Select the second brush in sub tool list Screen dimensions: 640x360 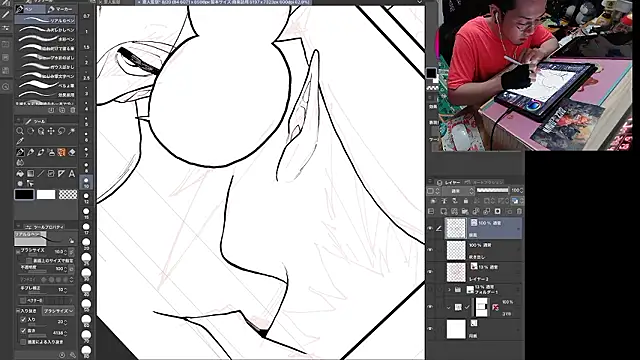pos(46,30)
